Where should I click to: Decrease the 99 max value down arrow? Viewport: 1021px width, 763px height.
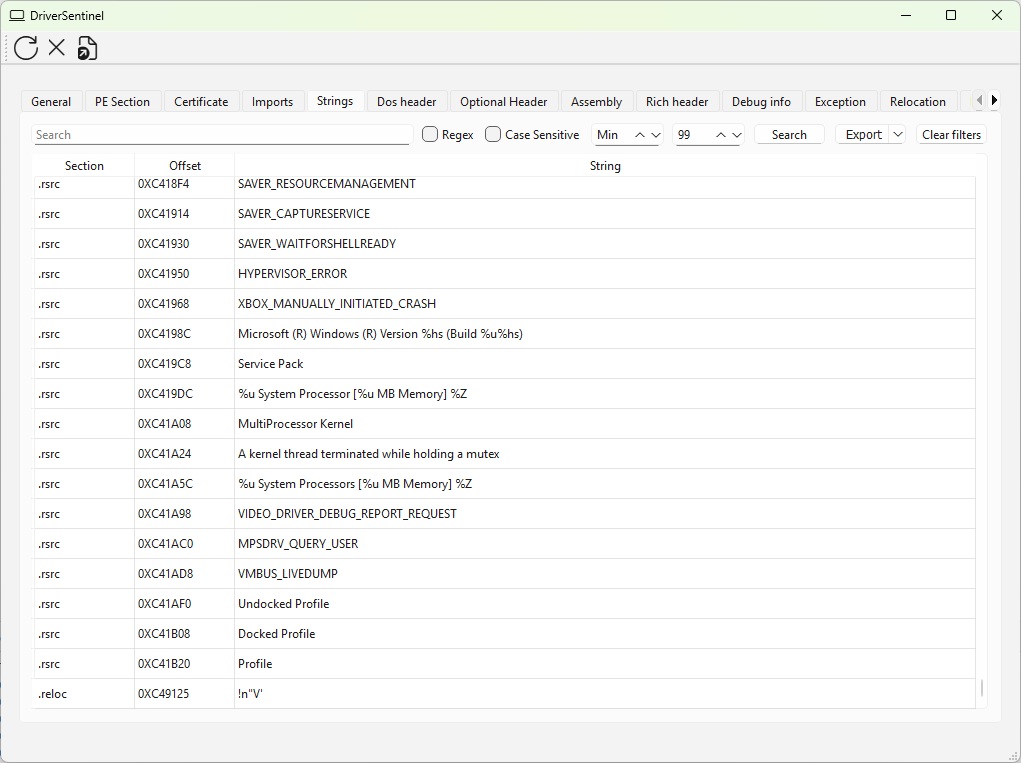(x=737, y=135)
